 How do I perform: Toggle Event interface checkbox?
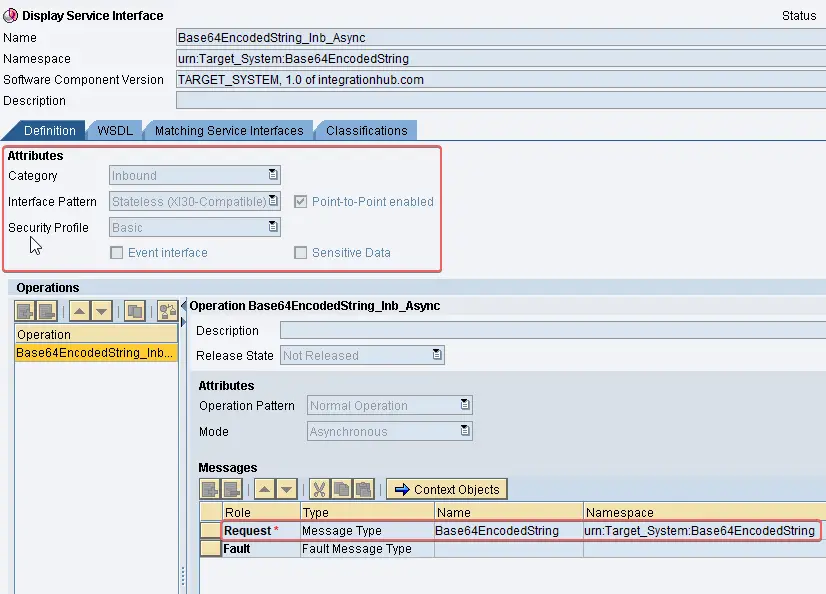116,253
